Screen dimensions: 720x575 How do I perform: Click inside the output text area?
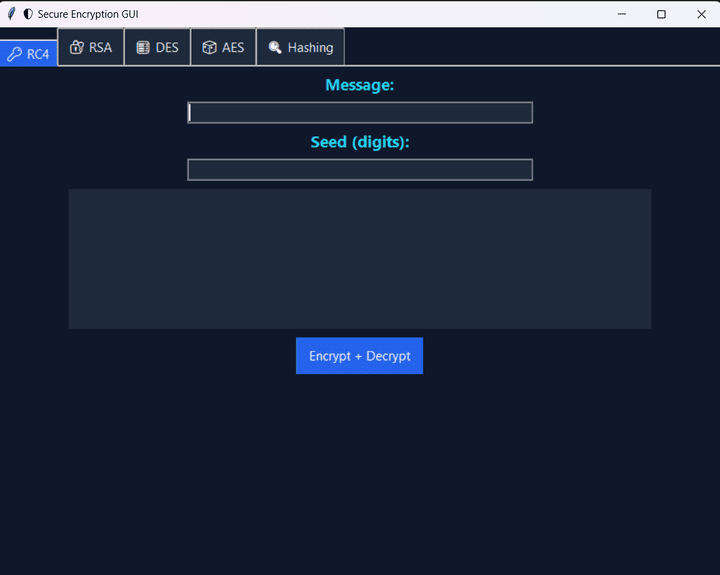360,259
